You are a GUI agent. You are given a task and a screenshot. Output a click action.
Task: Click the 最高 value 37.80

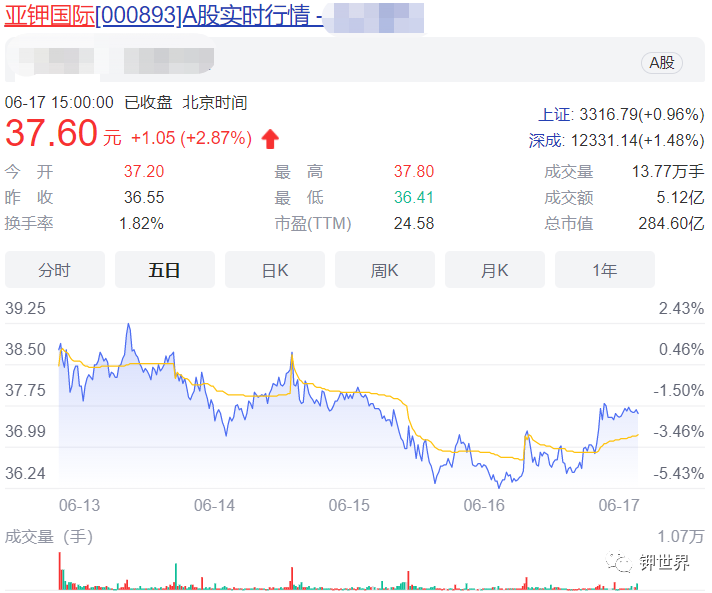click(x=414, y=171)
